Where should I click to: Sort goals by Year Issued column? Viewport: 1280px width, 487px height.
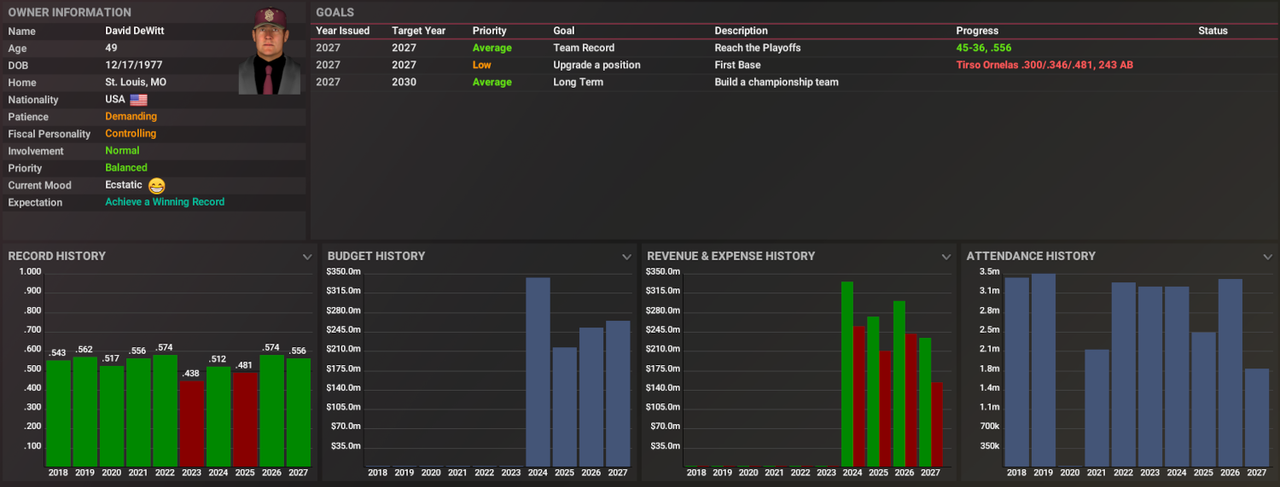click(343, 31)
